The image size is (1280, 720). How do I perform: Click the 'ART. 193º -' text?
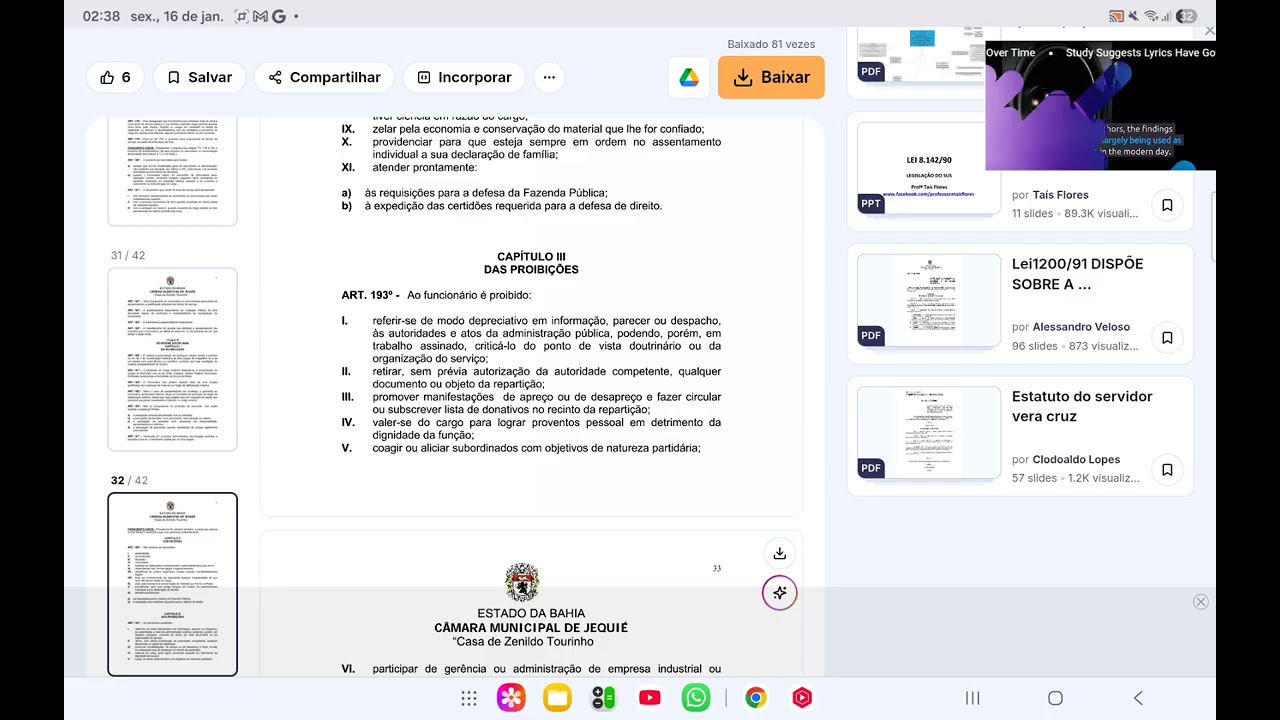click(370, 295)
